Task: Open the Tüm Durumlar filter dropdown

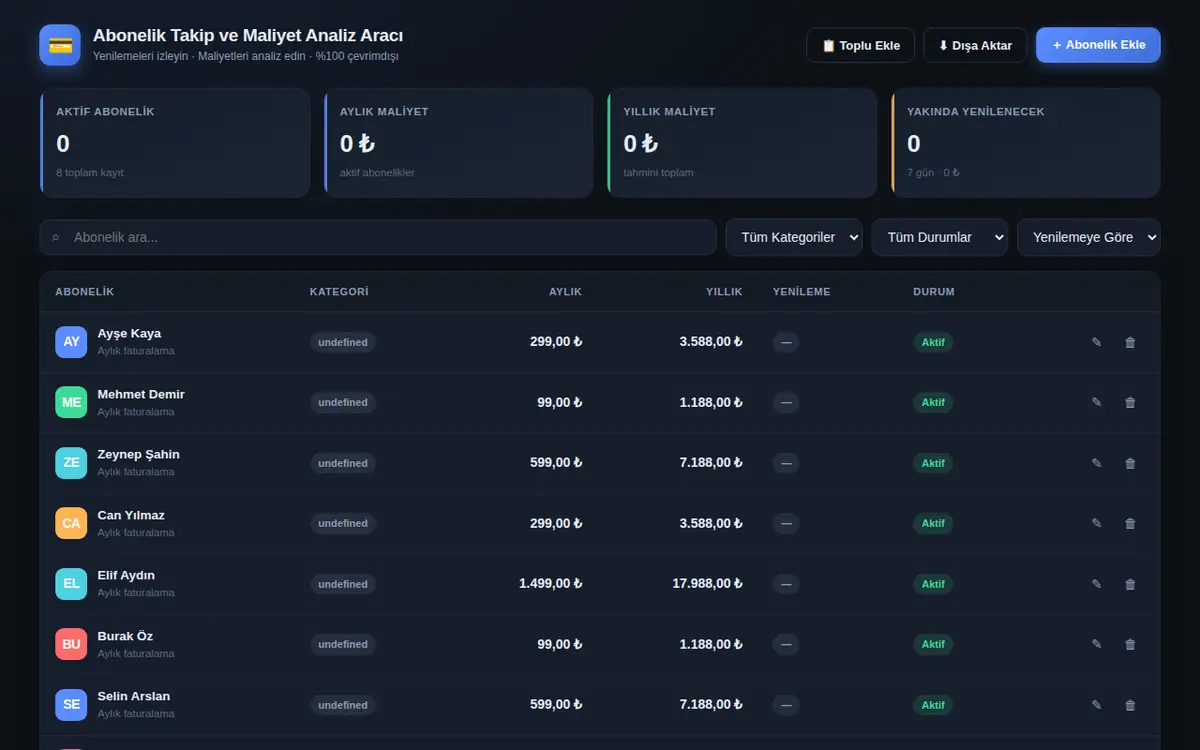Action: click(940, 237)
